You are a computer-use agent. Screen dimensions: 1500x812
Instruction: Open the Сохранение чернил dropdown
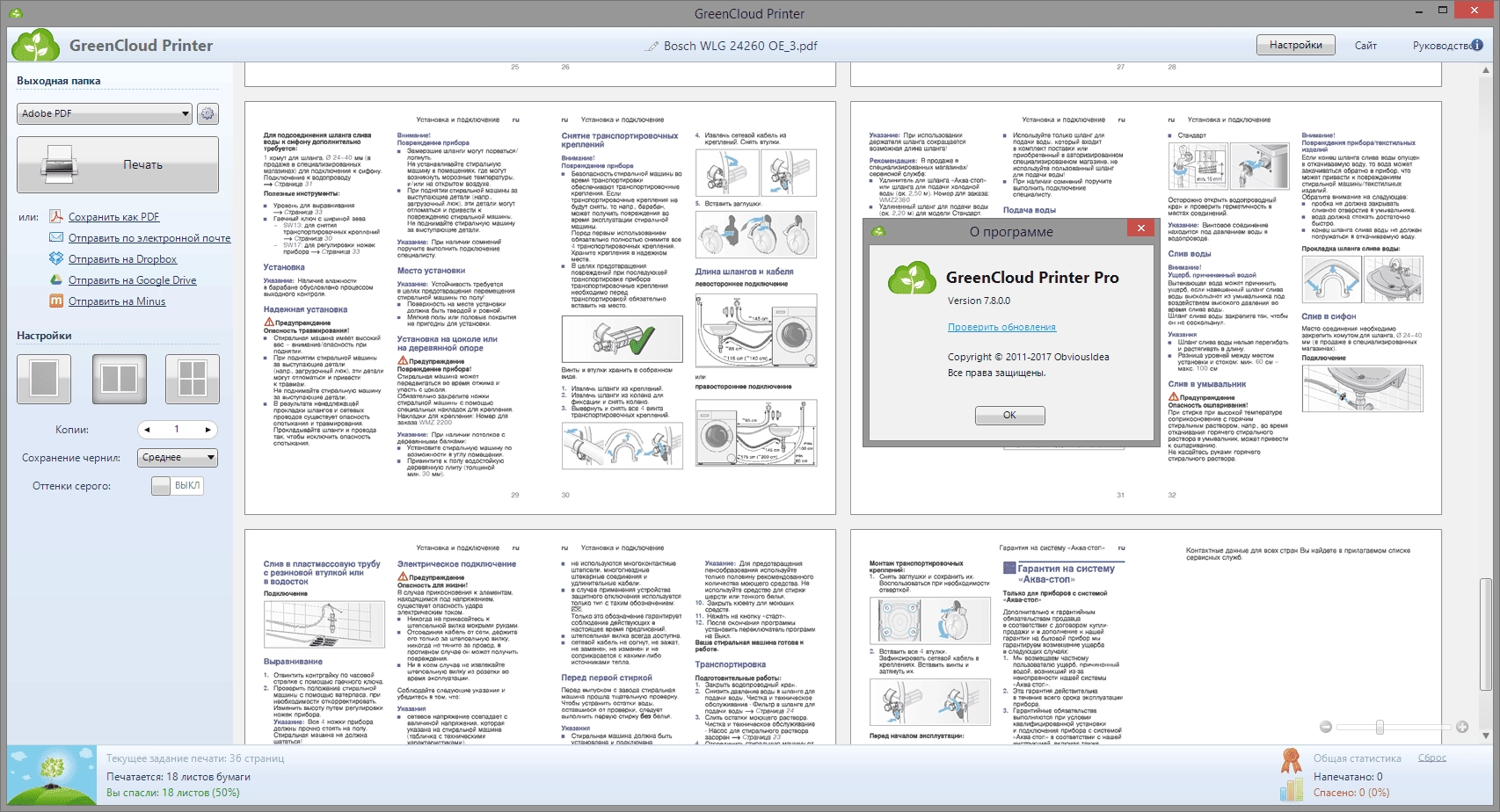pos(178,457)
